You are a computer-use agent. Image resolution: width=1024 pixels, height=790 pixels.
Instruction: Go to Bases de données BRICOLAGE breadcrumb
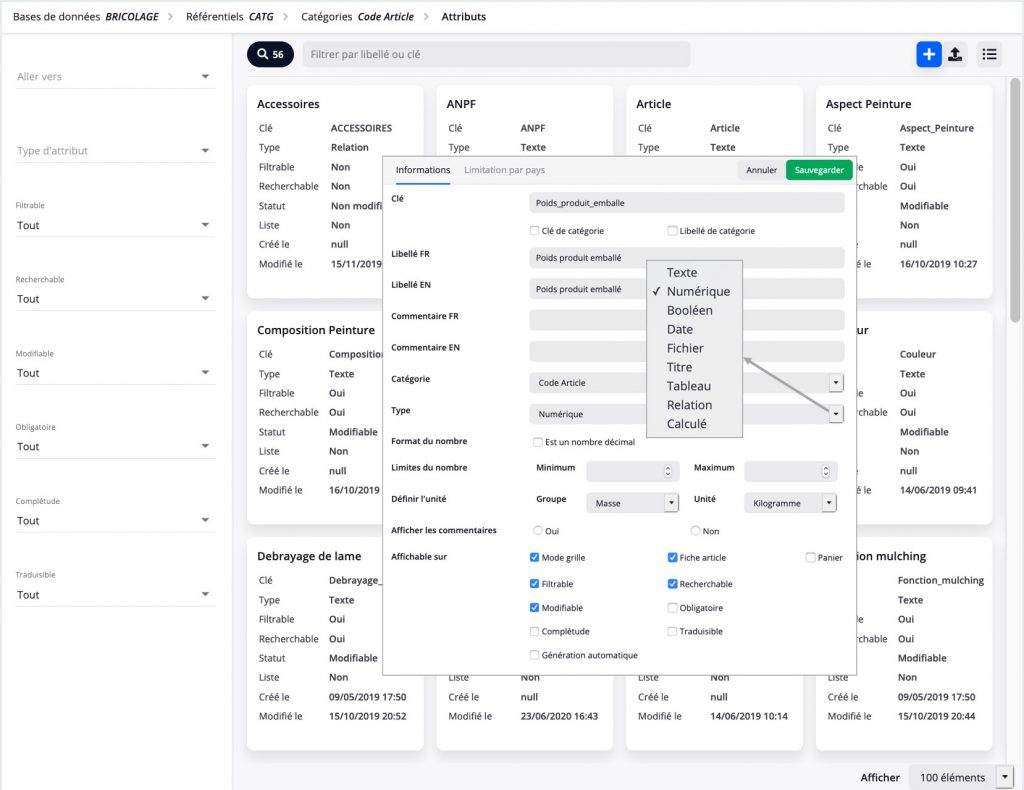coord(86,16)
